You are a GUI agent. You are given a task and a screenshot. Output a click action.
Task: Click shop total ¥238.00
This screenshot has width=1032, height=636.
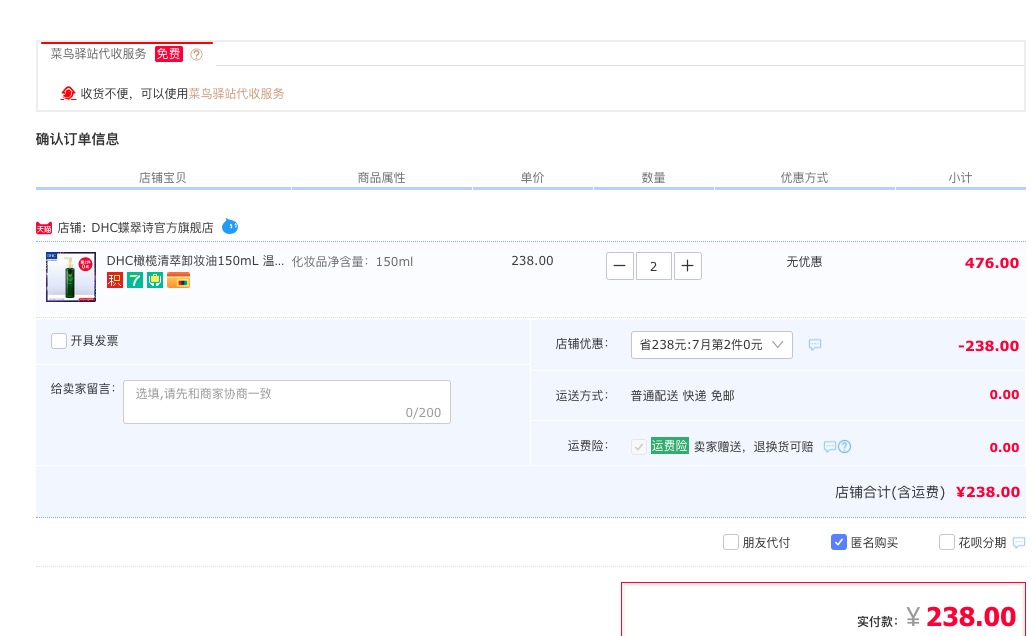987,492
